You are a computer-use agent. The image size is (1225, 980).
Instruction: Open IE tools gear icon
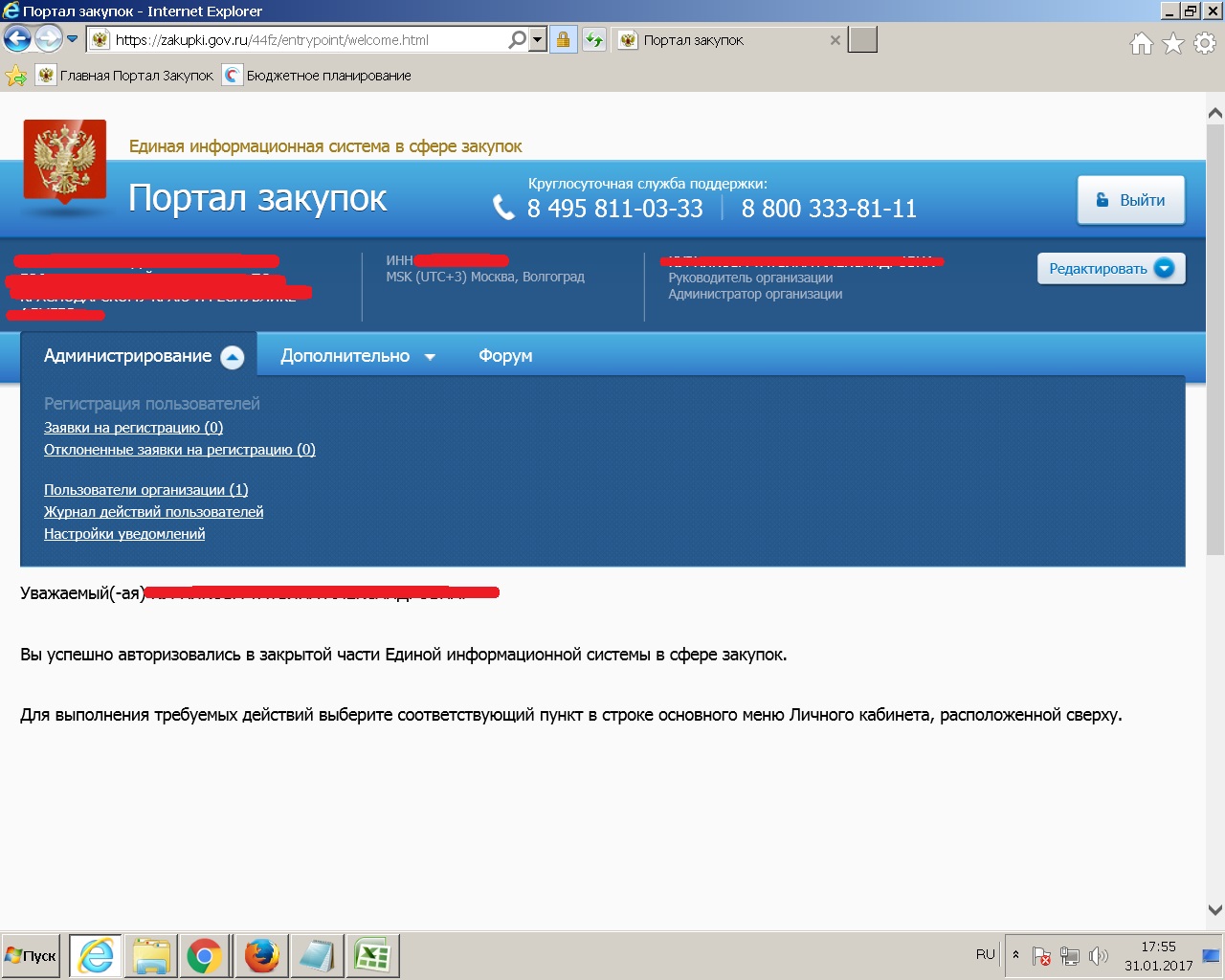(x=1205, y=43)
